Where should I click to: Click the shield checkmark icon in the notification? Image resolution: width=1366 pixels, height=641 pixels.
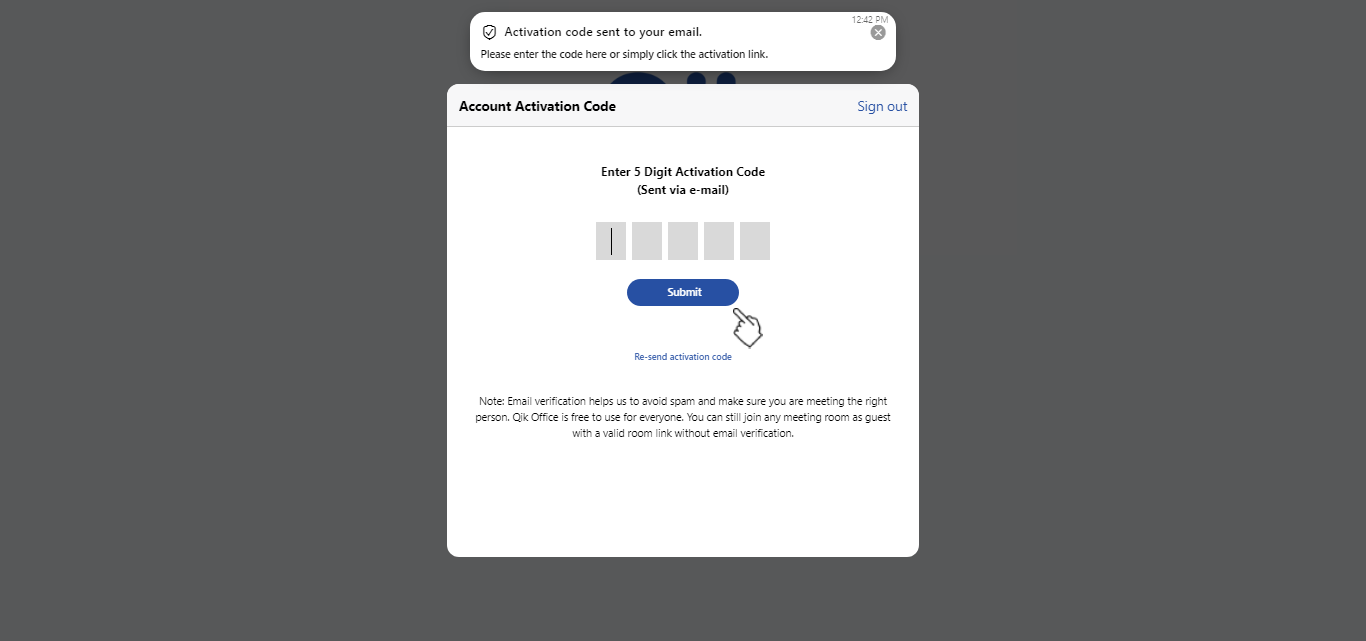pos(489,31)
